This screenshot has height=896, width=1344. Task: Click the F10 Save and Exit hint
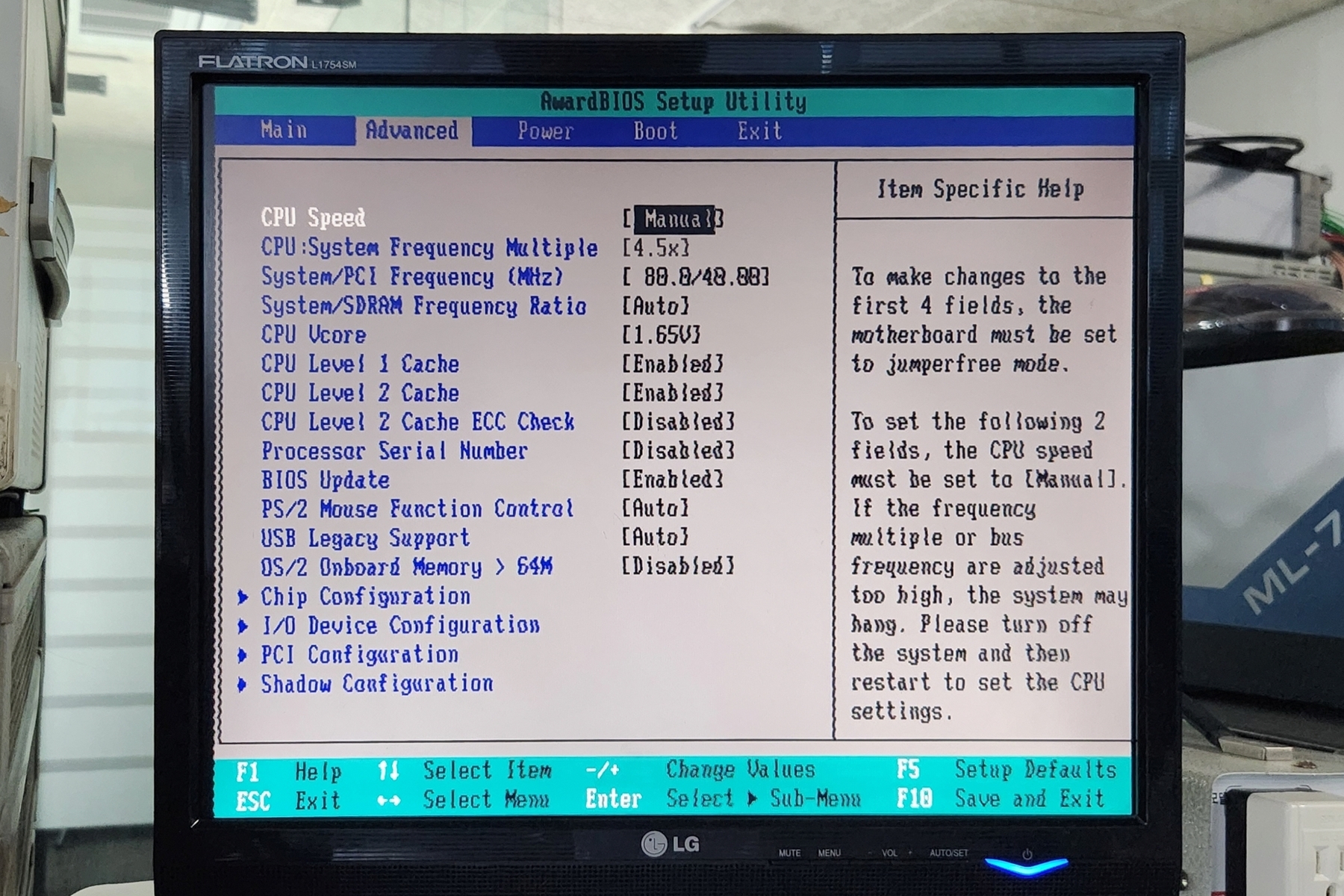pyautogui.click(x=1000, y=799)
